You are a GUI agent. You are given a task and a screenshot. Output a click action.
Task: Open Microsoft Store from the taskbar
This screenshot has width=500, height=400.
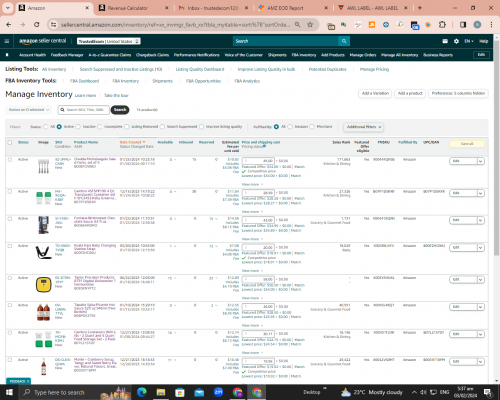[180, 392]
